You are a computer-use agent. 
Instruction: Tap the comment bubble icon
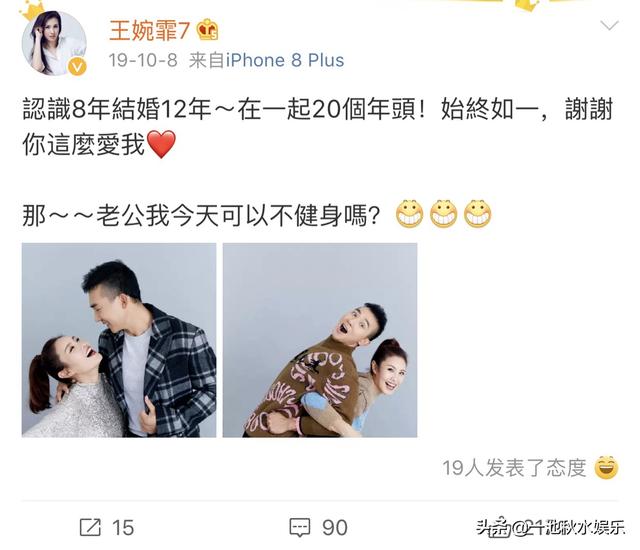(300, 528)
